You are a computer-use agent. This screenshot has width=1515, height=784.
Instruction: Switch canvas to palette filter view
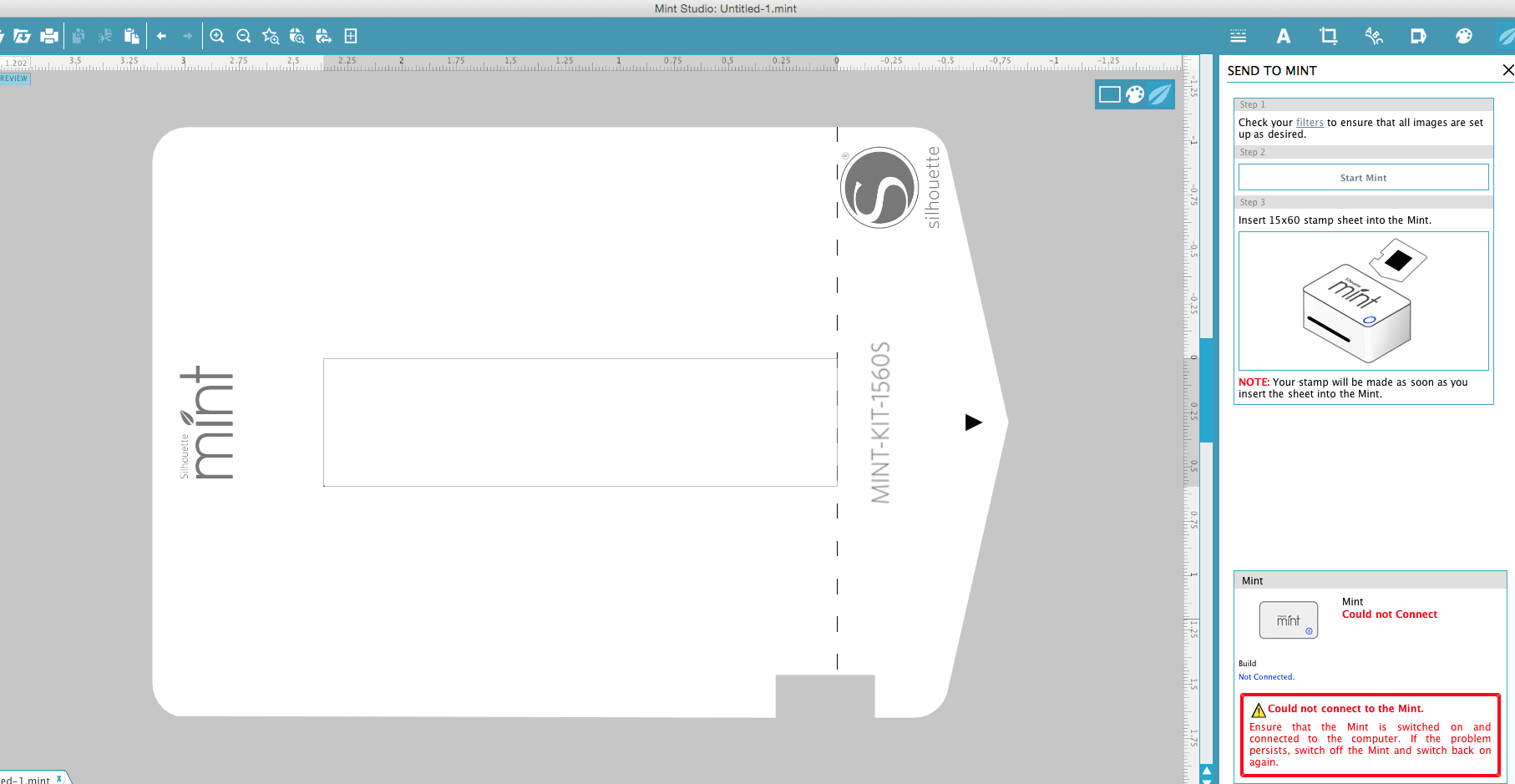pyautogui.click(x=1135, y=94)
